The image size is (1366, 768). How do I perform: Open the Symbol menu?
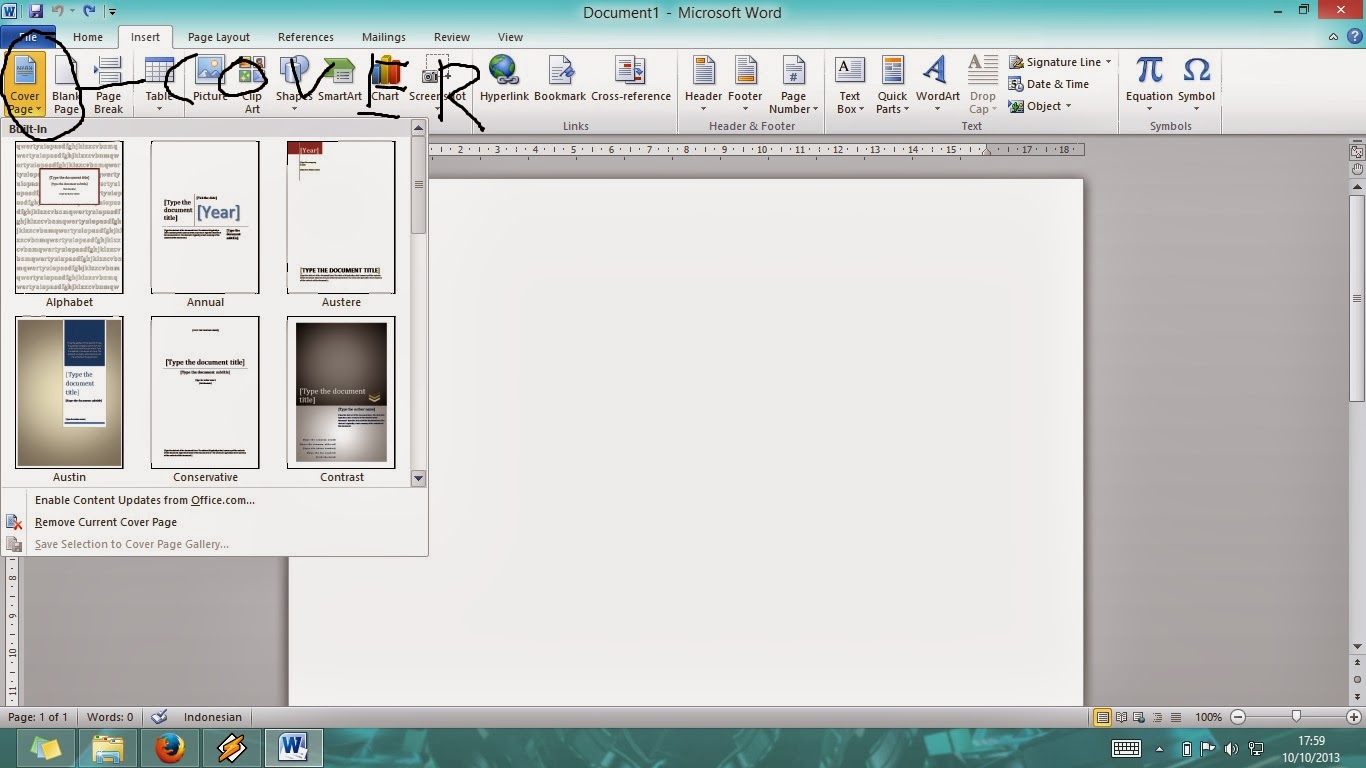click(1196, 85)
